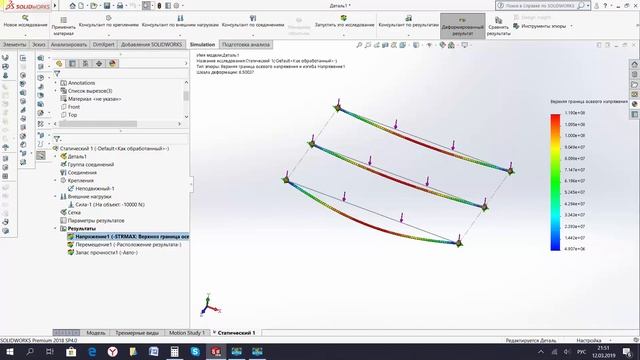640x360 pixels.
Task: Click the PropertyManager tab icon
Action: pos(72,63)
